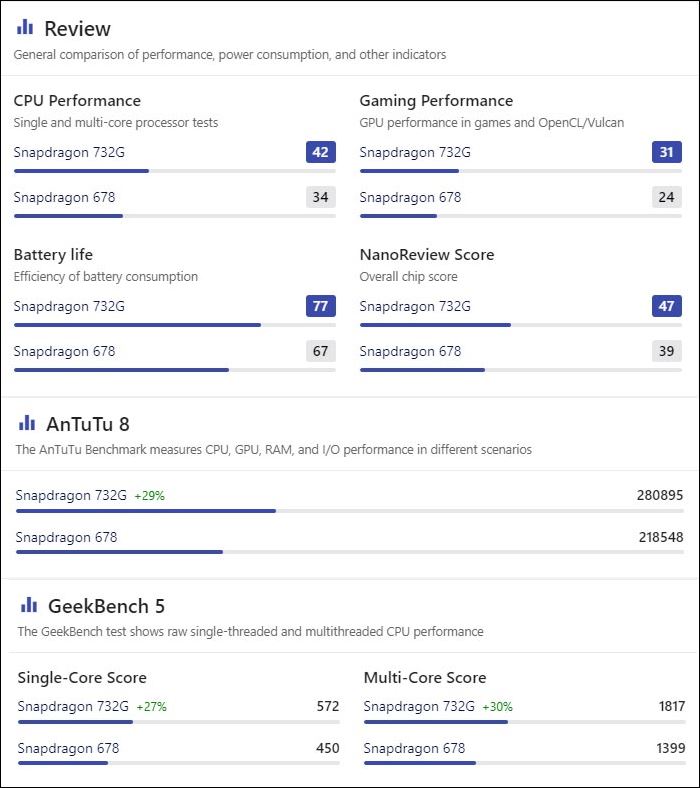Click the Snapdragon 732G Battery life bar
This screenshot has height=788, width=700.
click(x=137, y=325)
